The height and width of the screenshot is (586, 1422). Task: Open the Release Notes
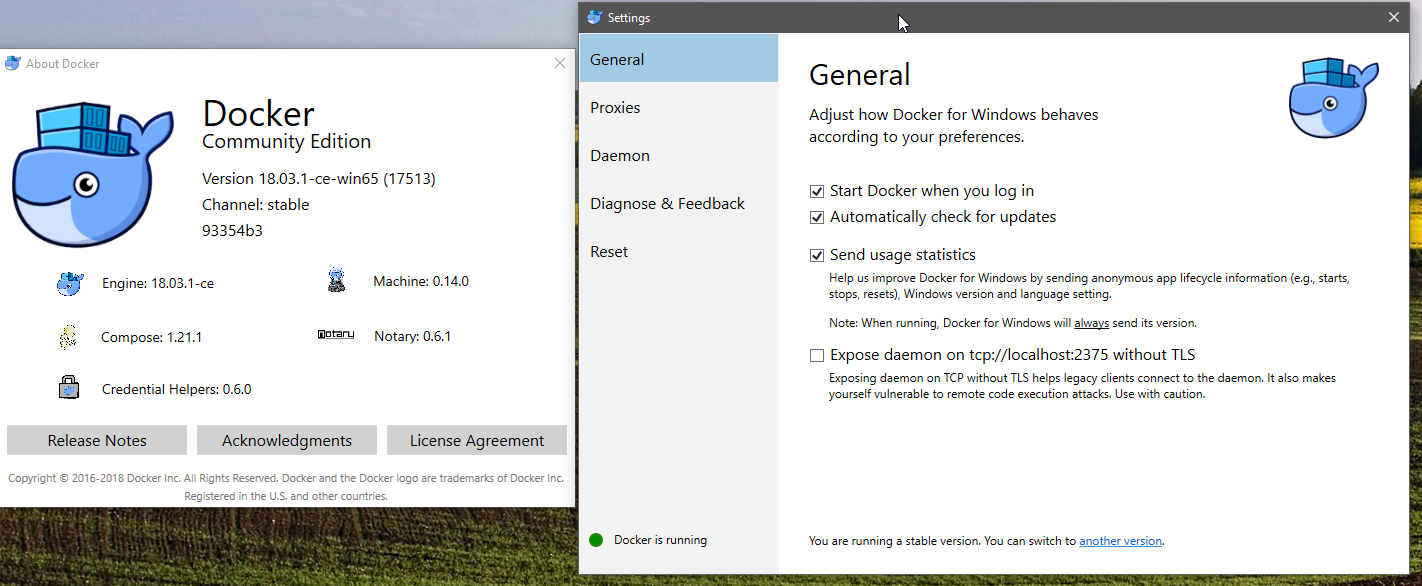tap(96, 440)
